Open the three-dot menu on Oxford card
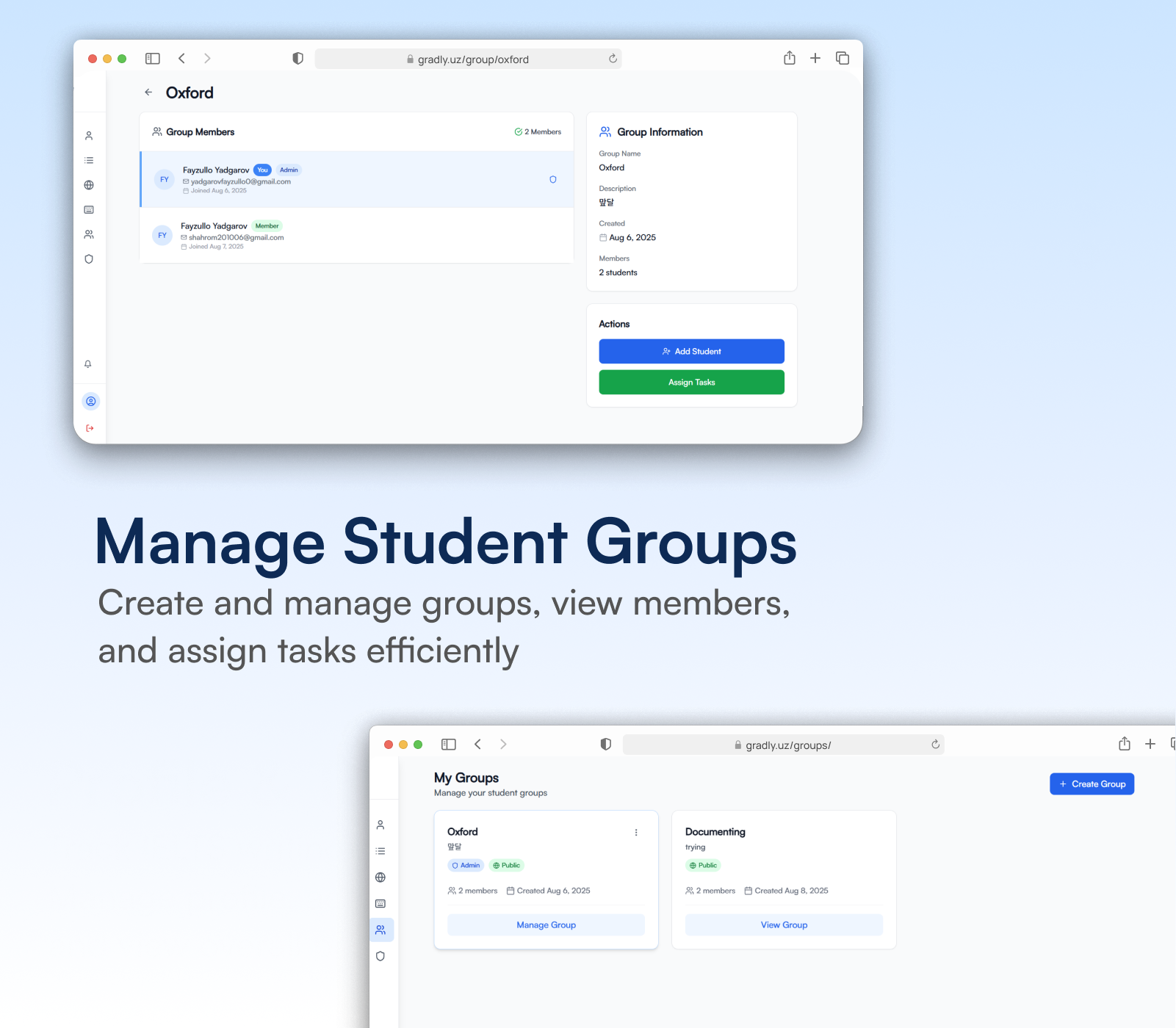The height and width of the screenshot is (1028, 1176). (x=636, y=832)
